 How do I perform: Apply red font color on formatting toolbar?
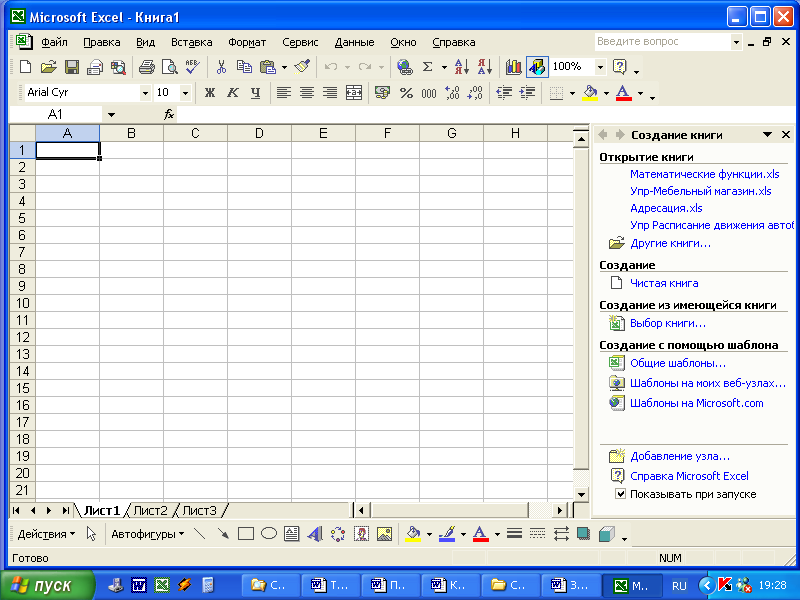click(x=623, y=93)
